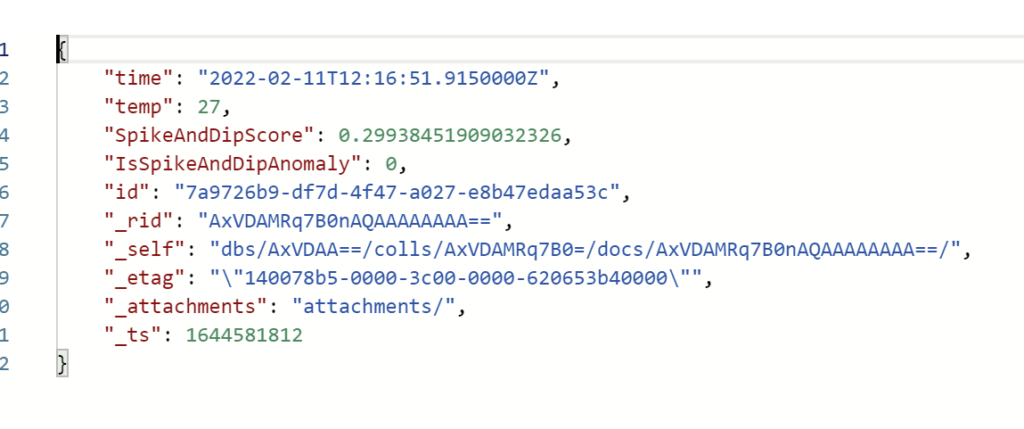Click the "id" property key
Screen dimensions: 1024x429
pos(127,193)
